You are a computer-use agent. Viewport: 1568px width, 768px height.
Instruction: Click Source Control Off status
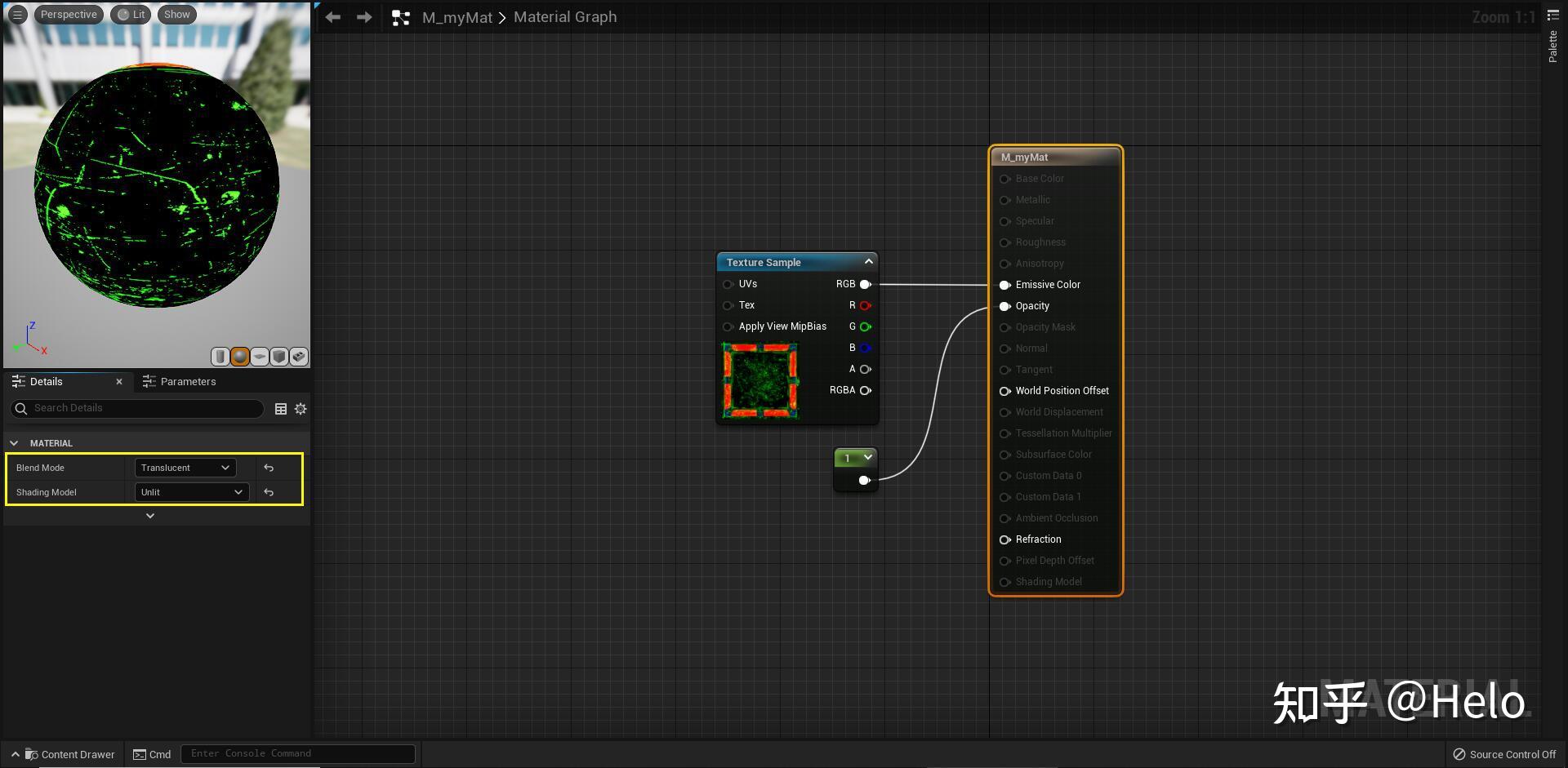point(1504,754)
